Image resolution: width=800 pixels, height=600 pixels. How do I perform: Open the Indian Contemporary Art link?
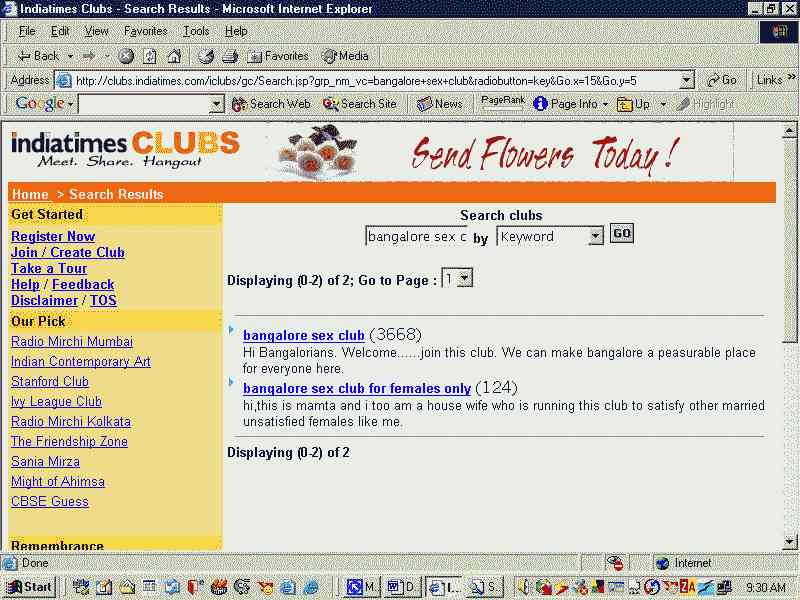[x=81, y=362]
